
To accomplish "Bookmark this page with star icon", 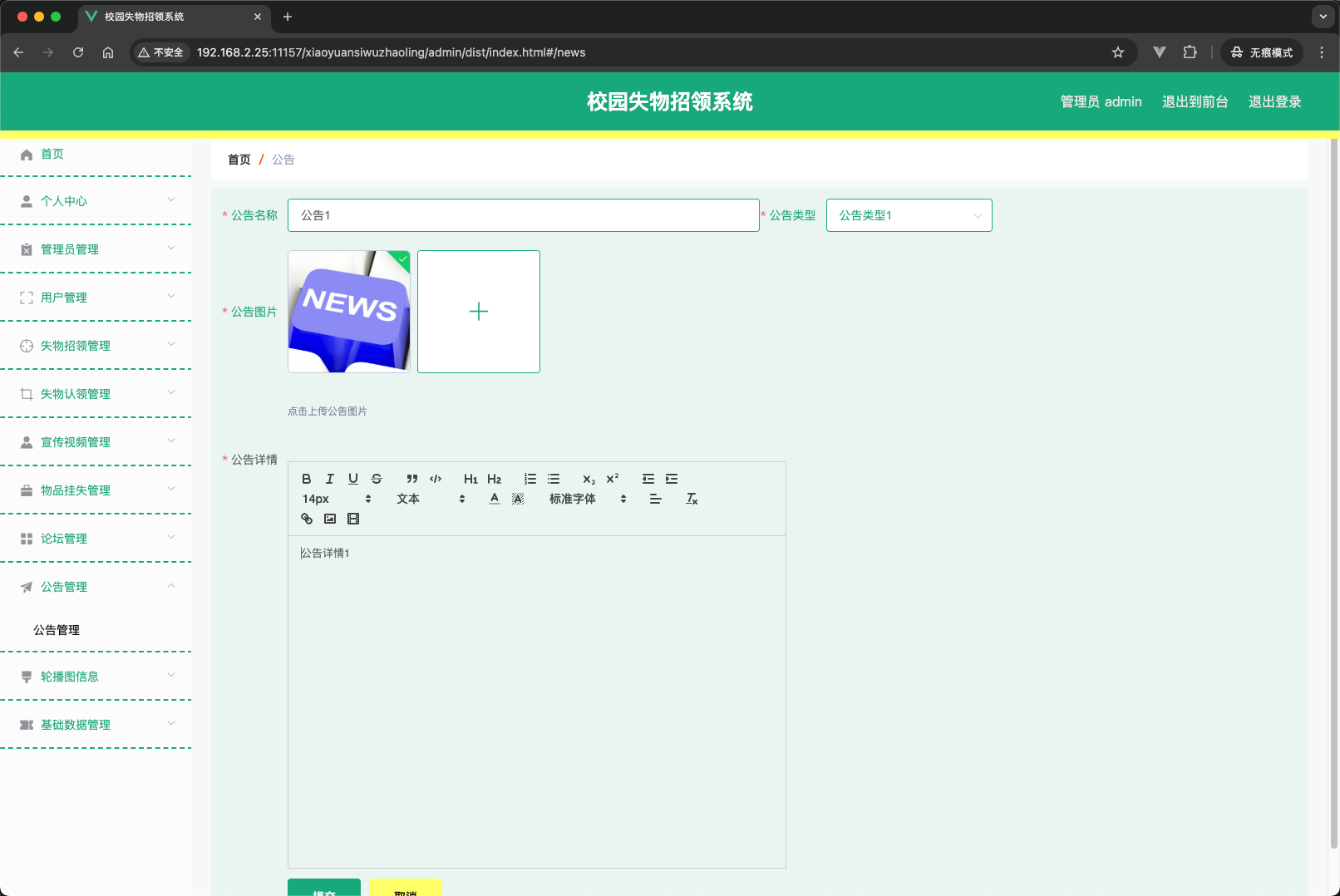I will [x=1118, y=52].
